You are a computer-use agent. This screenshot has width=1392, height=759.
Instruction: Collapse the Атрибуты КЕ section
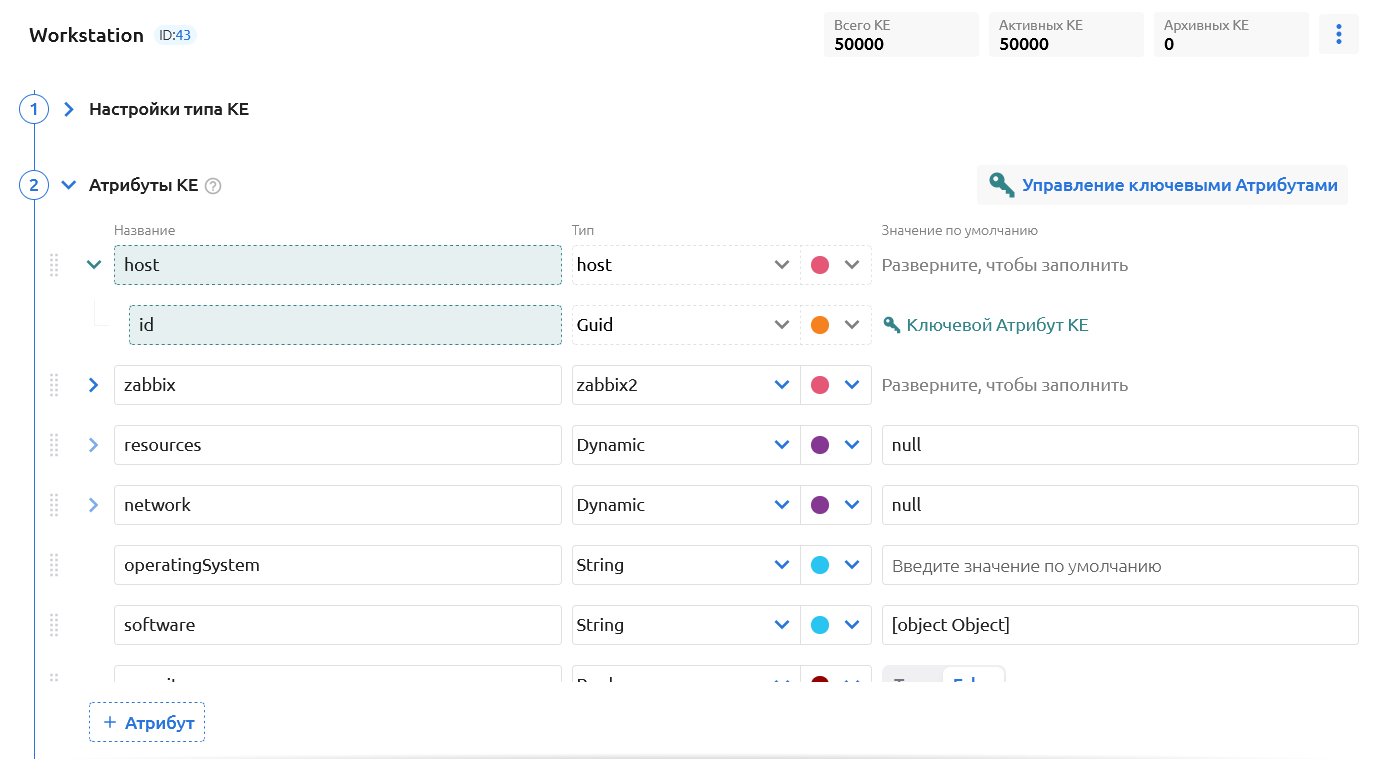(x=69, y=185)
